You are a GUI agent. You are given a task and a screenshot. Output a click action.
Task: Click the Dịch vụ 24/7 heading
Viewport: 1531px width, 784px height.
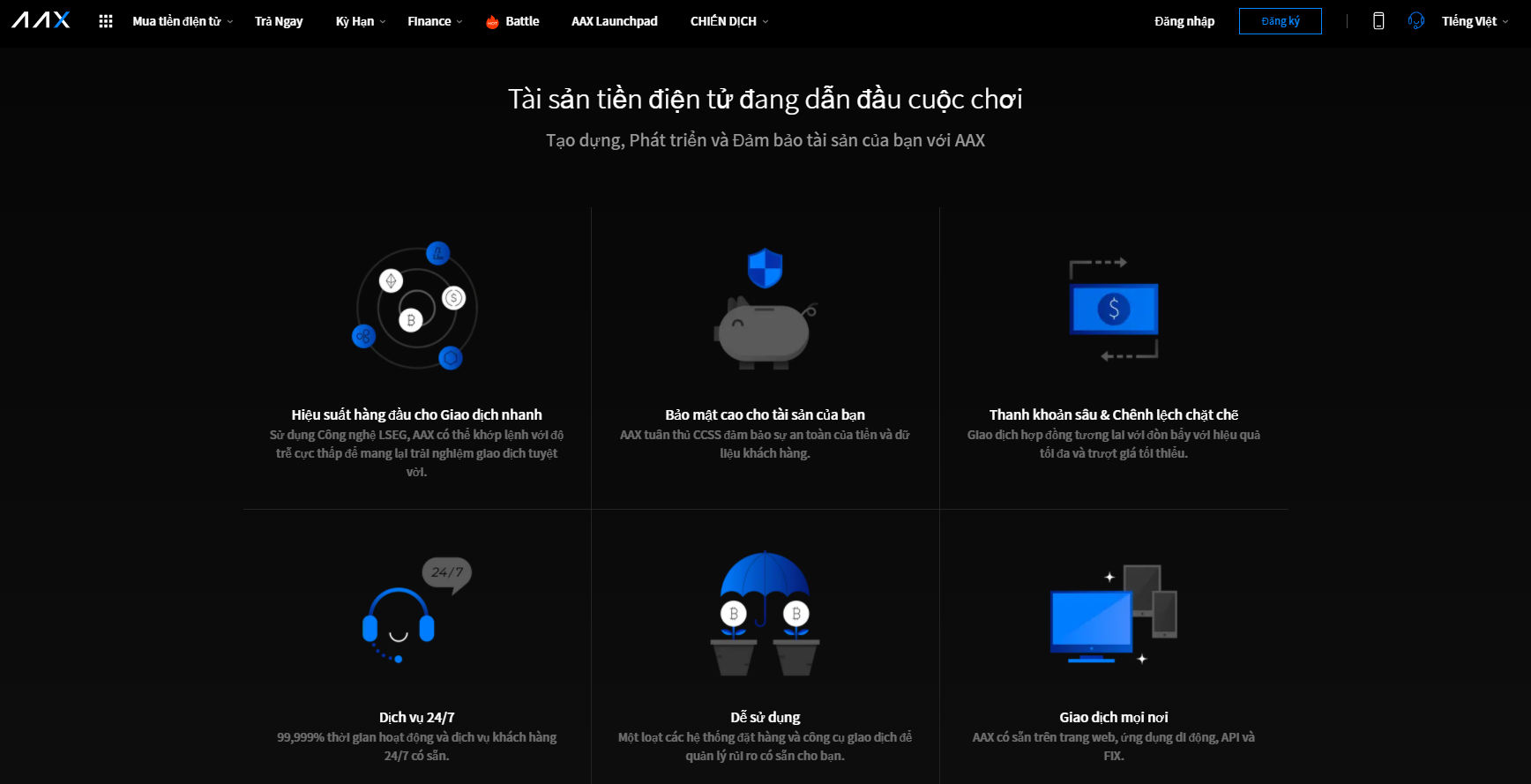click(x=417, y=717)
